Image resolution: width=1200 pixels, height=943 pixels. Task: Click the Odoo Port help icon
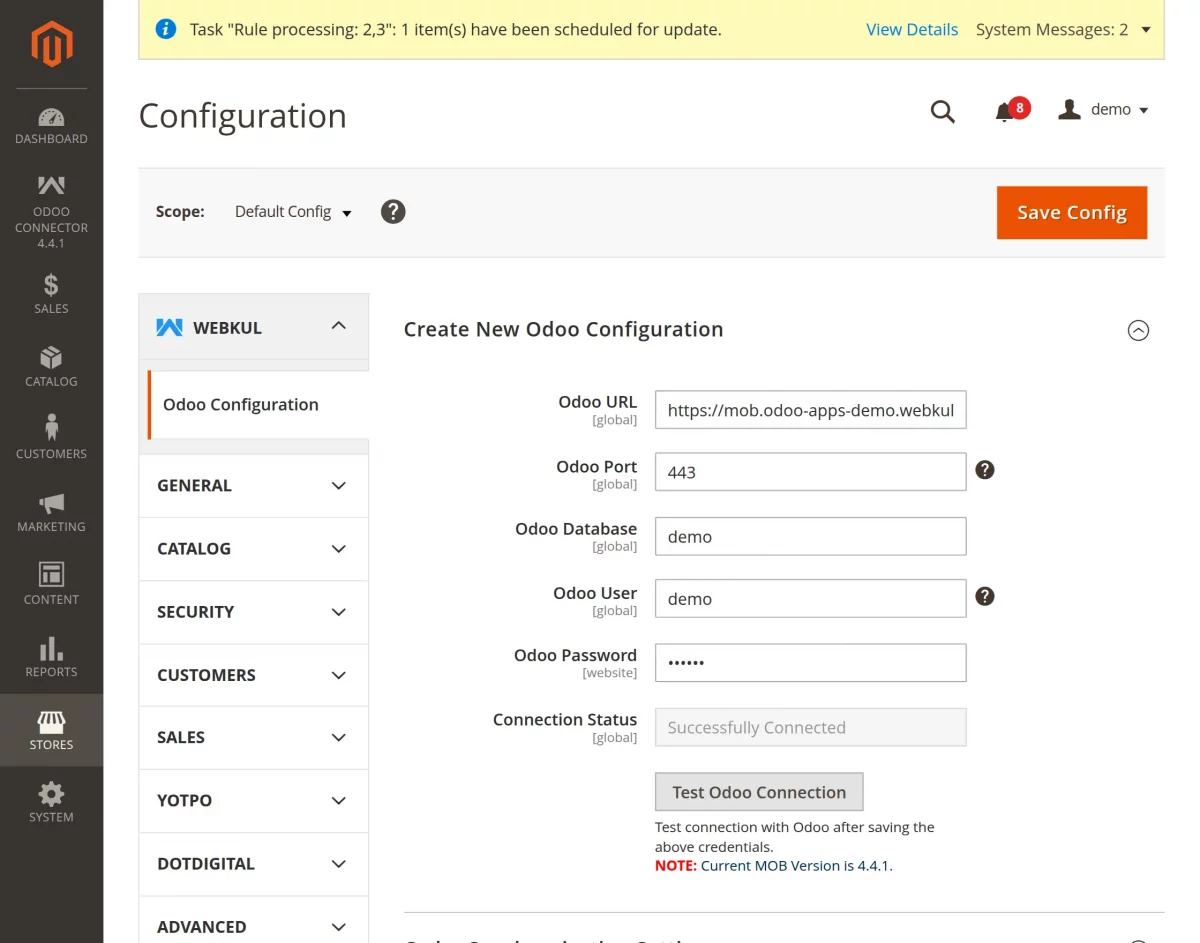click(x=985, y=470)
